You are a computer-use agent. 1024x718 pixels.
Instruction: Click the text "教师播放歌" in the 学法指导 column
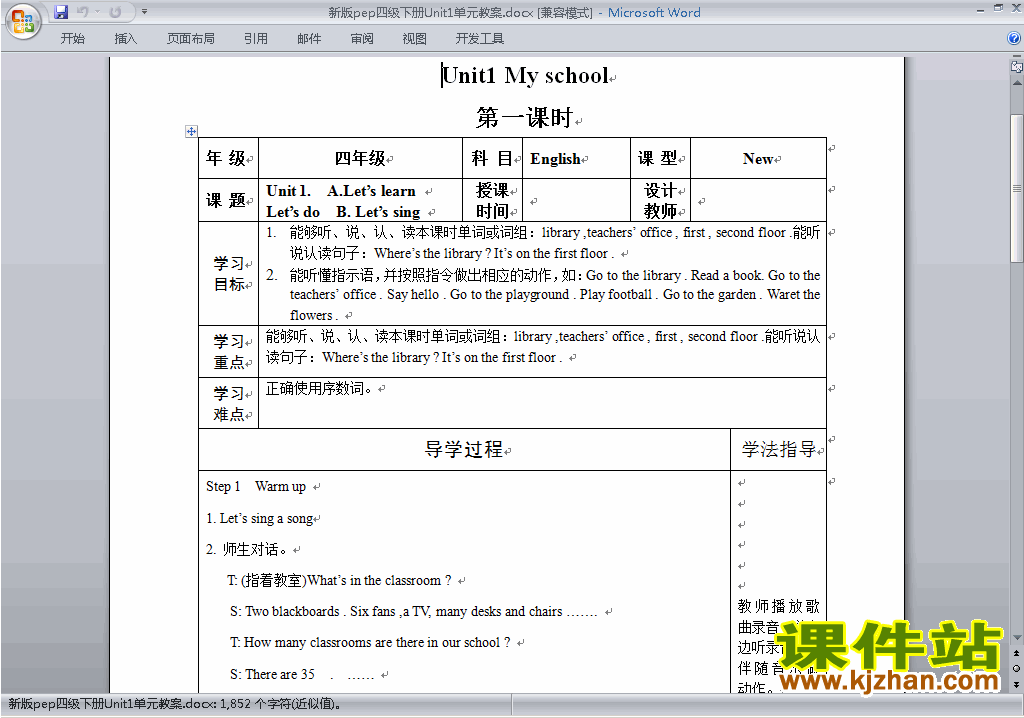(778, 606)
